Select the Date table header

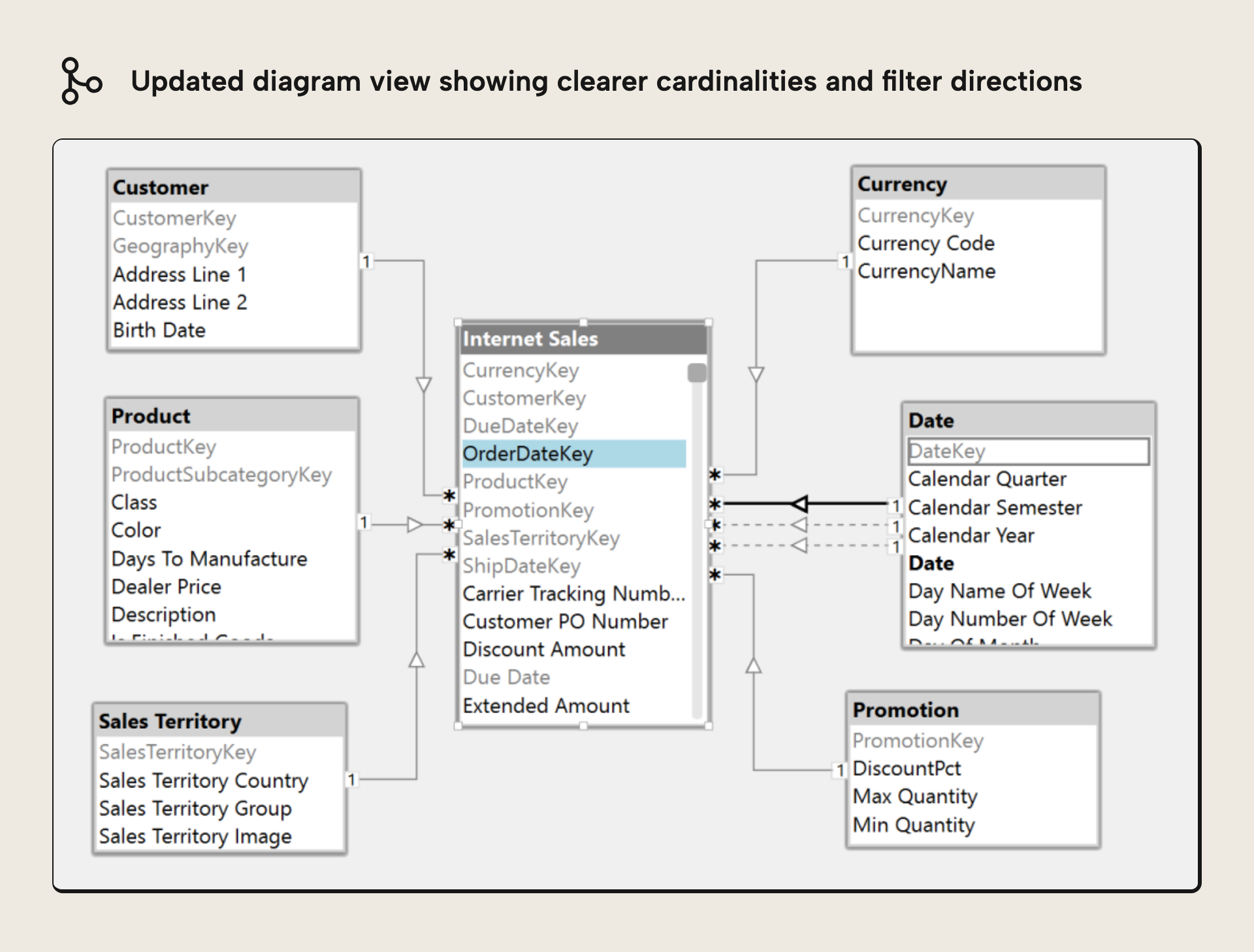click(1029, 420)
